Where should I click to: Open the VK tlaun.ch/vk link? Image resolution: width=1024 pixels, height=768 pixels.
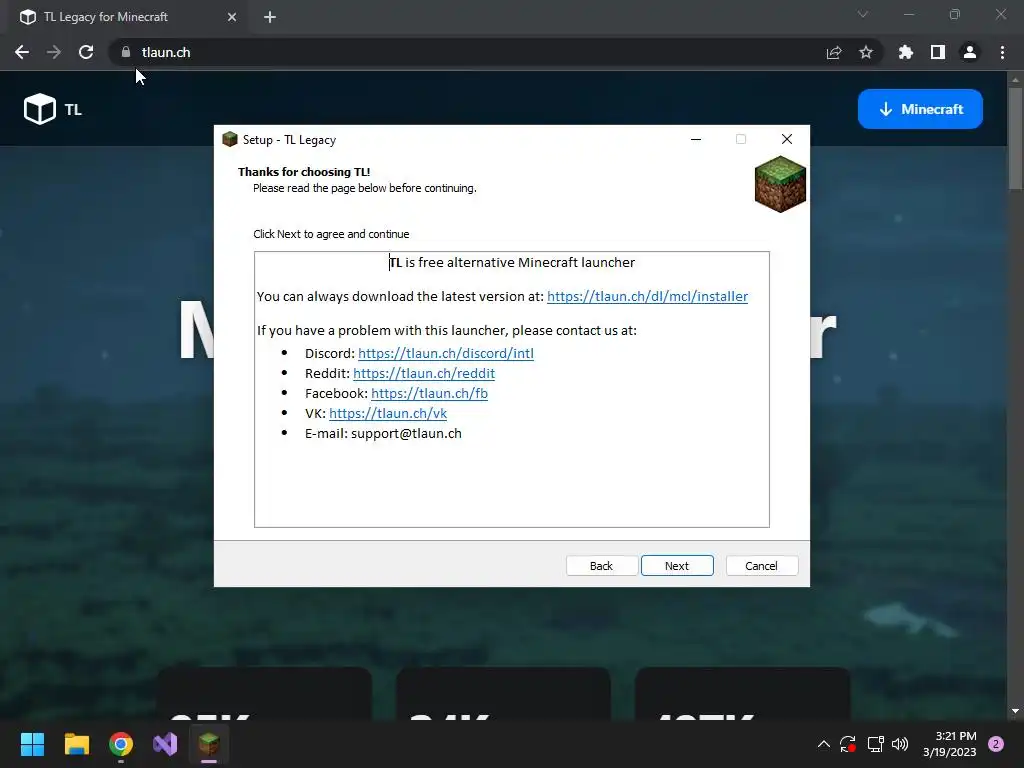tap(388, 413)
